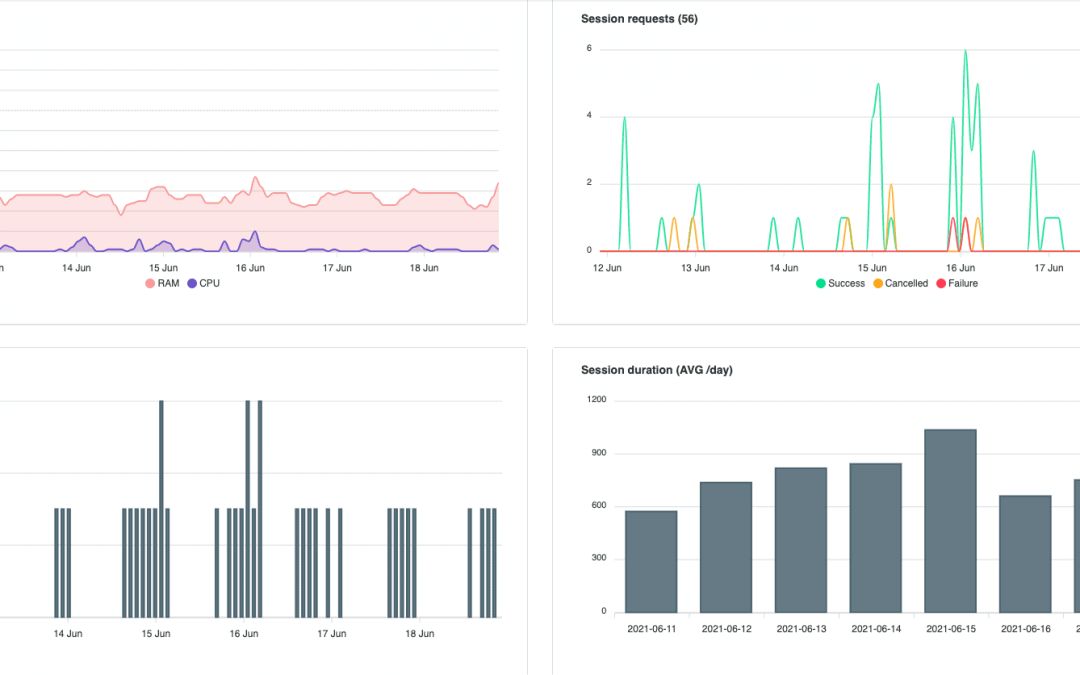Select the 2021-06-16 session duration bar
The width and height of the screenshot is (1080, 675).
coord(1026,553)
